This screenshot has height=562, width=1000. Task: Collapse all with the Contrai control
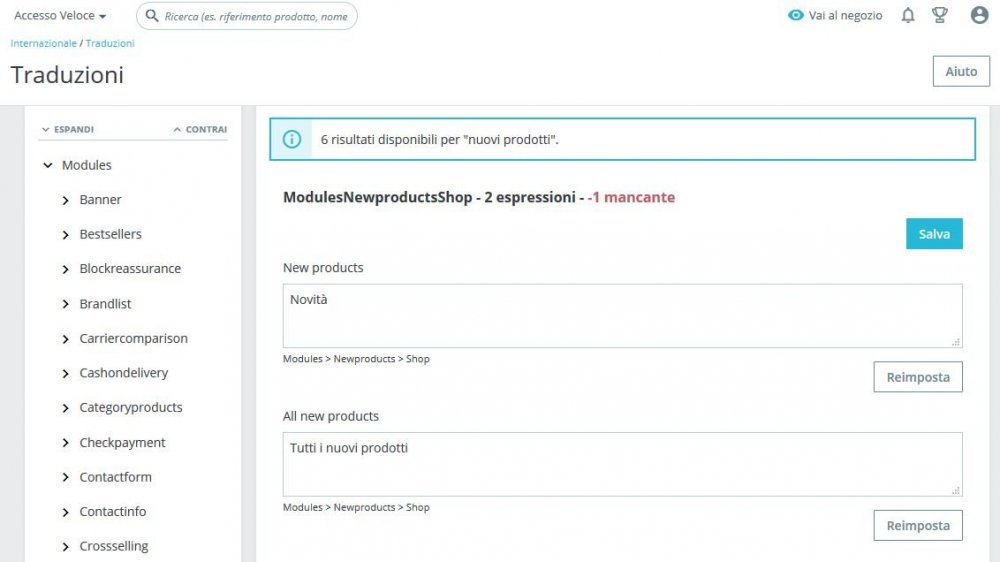tap(200, 129)
